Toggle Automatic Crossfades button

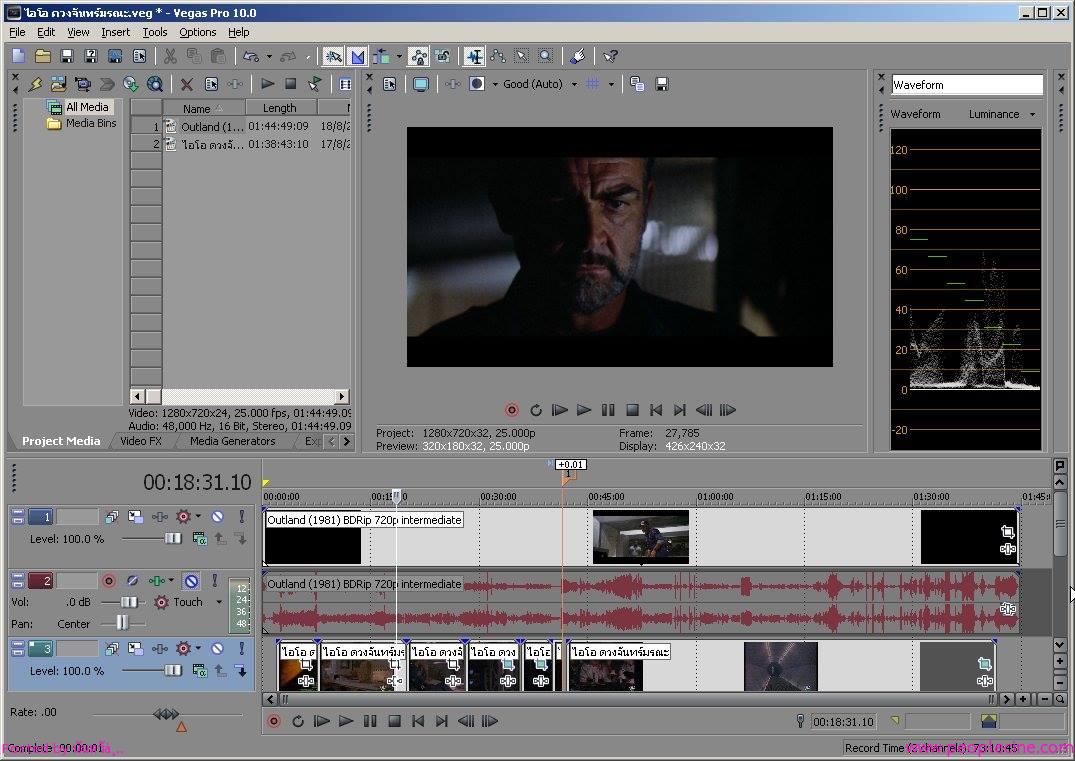click(x=357, y=56)
